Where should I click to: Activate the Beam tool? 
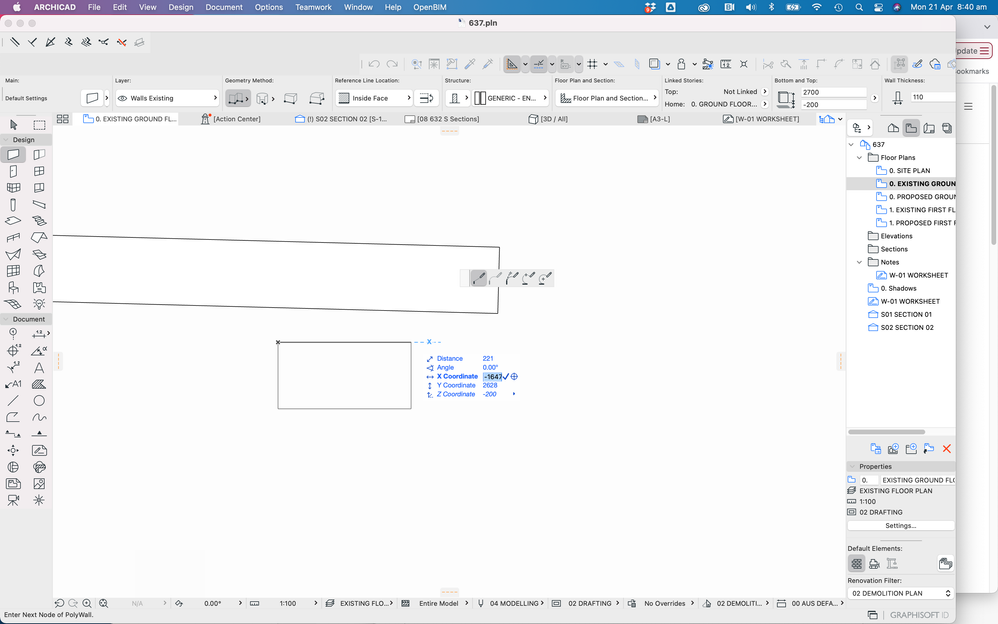[x=39, y=205]
